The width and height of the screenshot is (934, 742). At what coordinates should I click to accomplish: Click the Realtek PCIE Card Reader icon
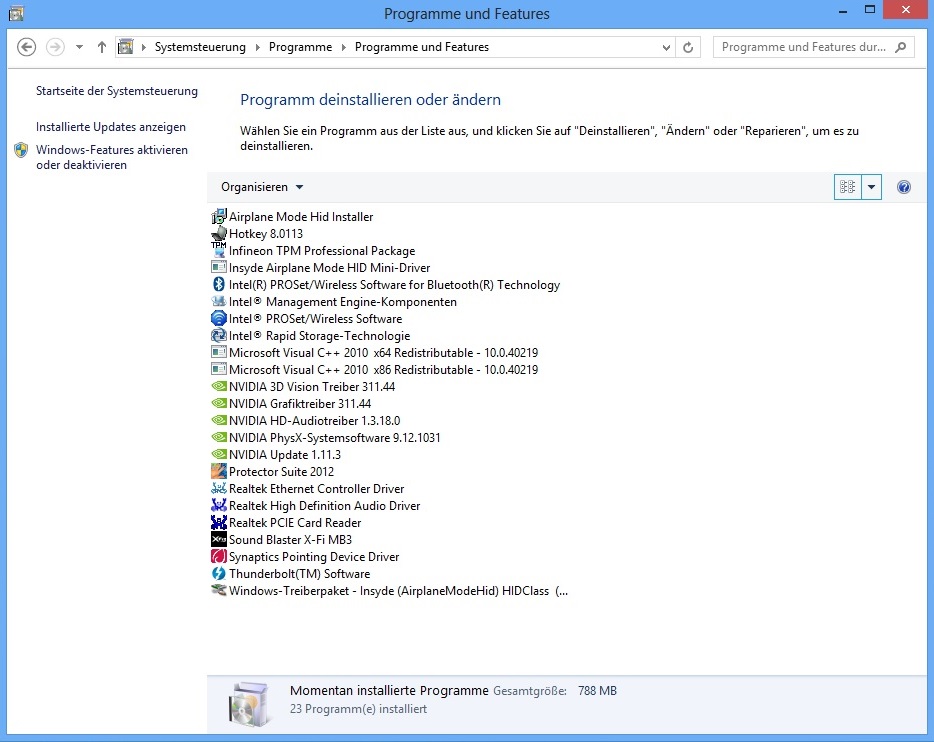pos(219,522)
